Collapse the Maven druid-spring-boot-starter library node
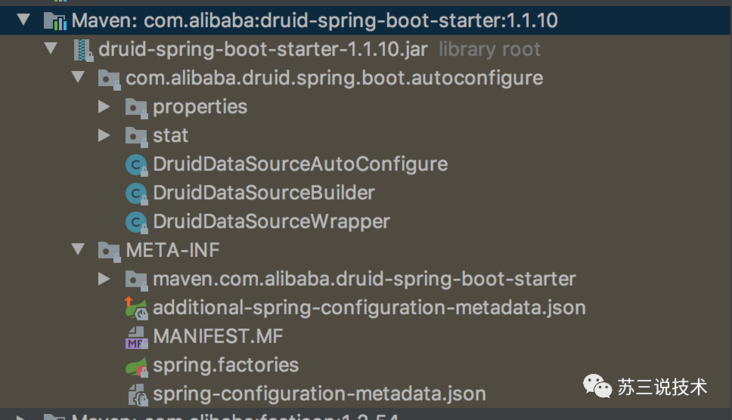The height and width of the screenshot is (420, 732). tap(24, 20)
